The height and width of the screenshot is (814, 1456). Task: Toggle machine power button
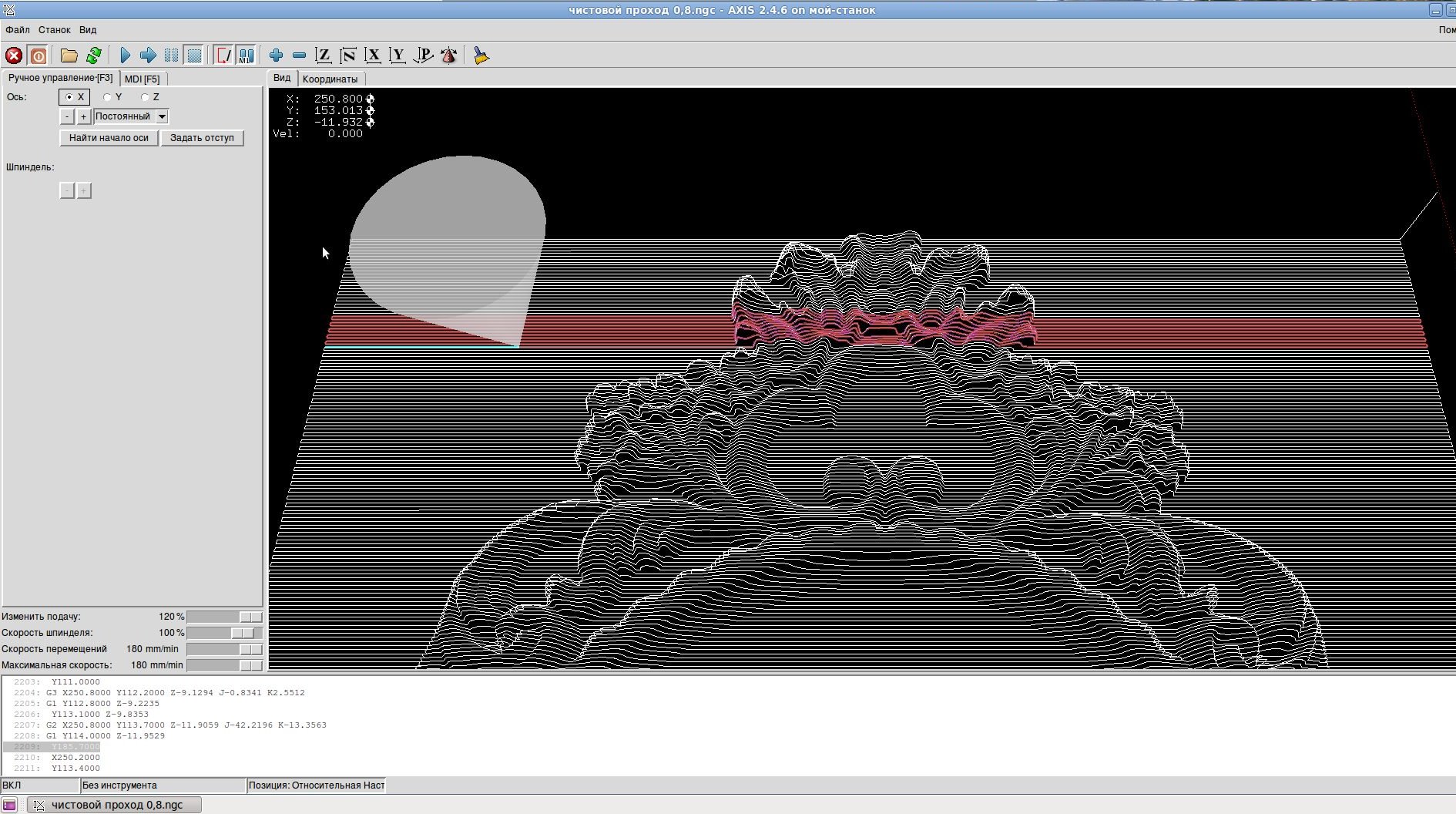pyautogui.click(x=38, y=55)
